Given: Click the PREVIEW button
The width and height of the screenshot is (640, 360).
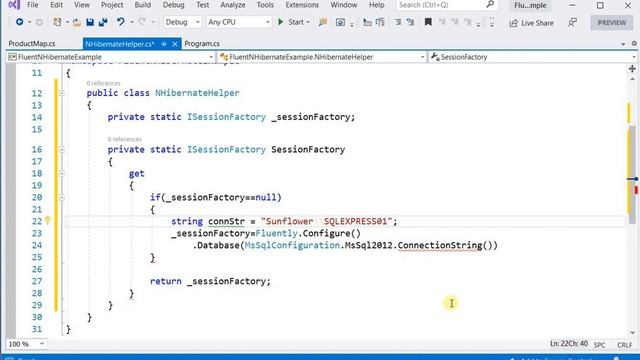Looking at the screenshot, I should [x=611, y=22].
